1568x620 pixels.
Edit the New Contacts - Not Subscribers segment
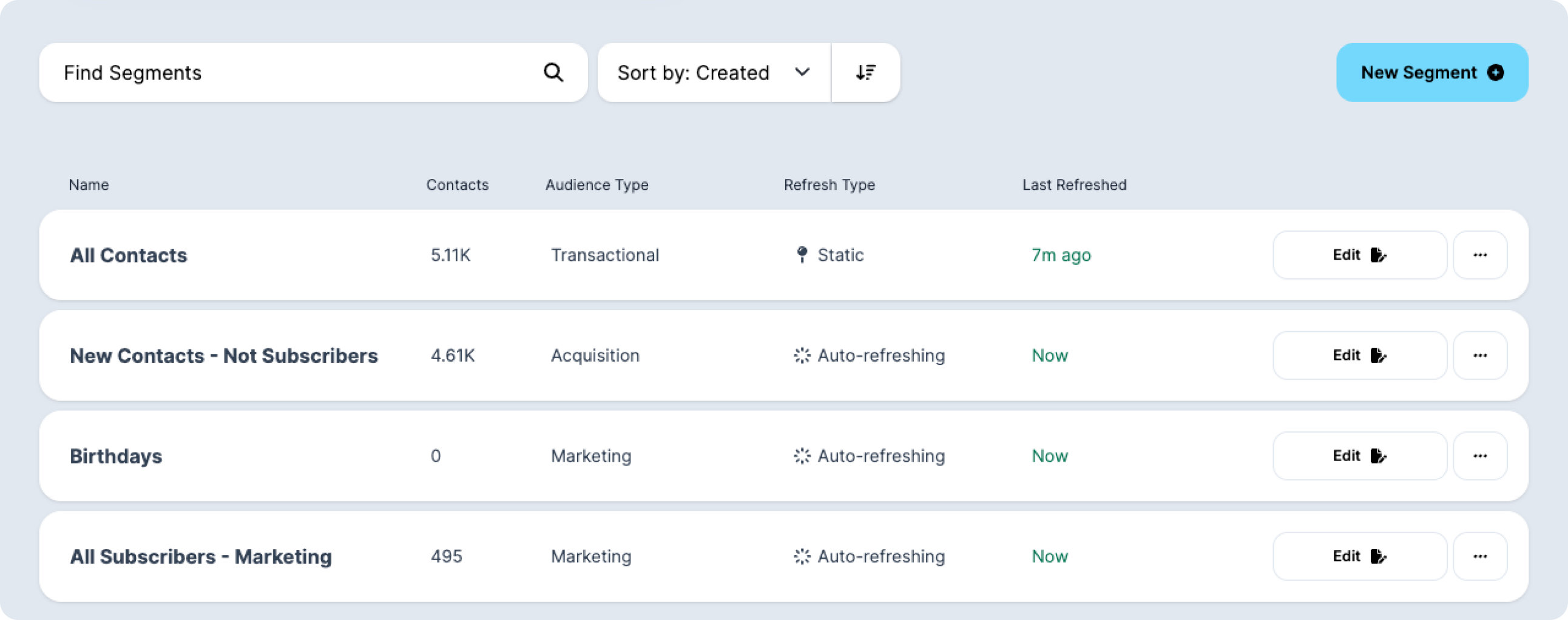[x=1359, y=355]
